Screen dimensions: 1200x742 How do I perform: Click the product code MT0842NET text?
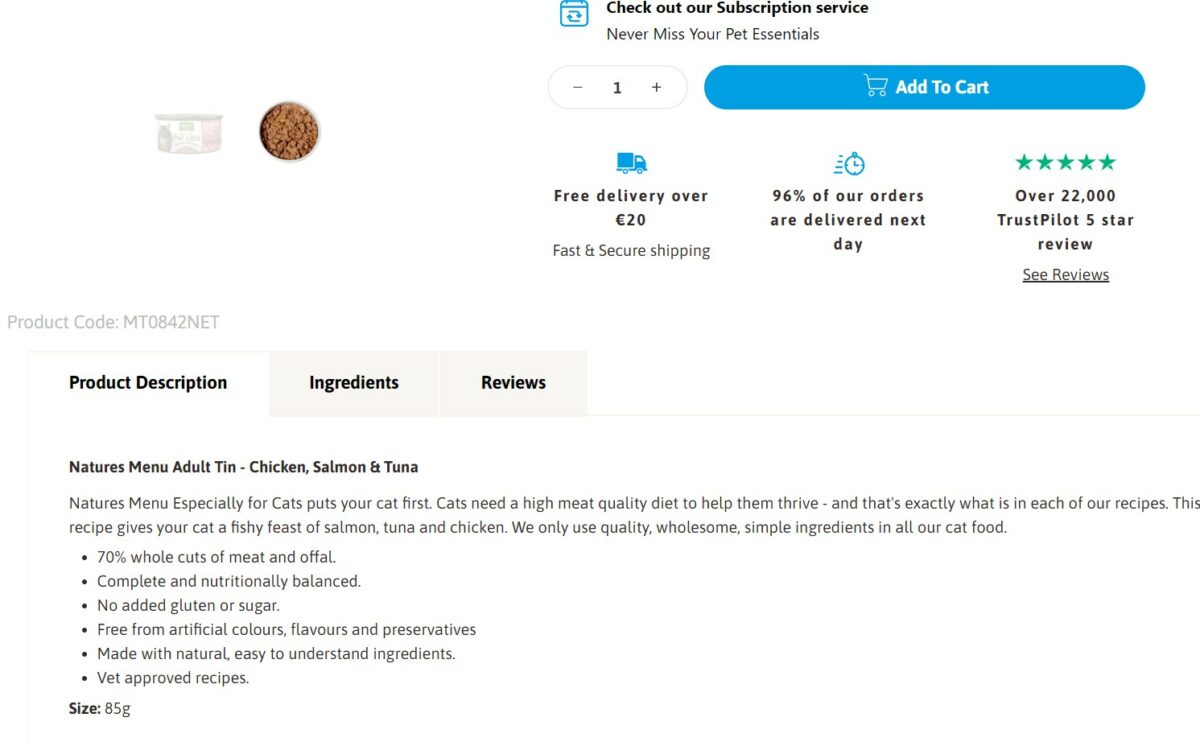tap(113, 322)
